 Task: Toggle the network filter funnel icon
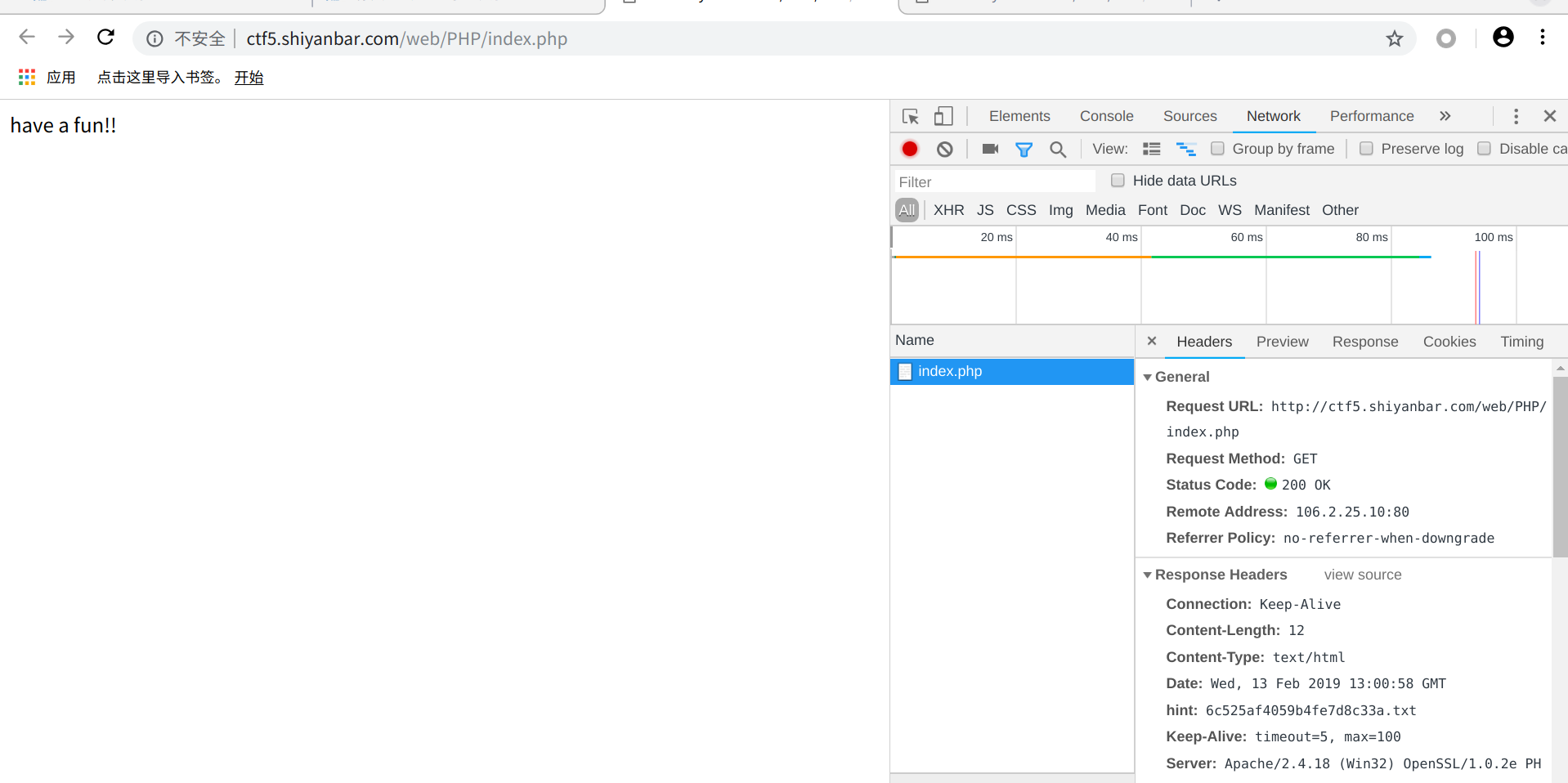pyautogui.click(x=1024, y=149)
